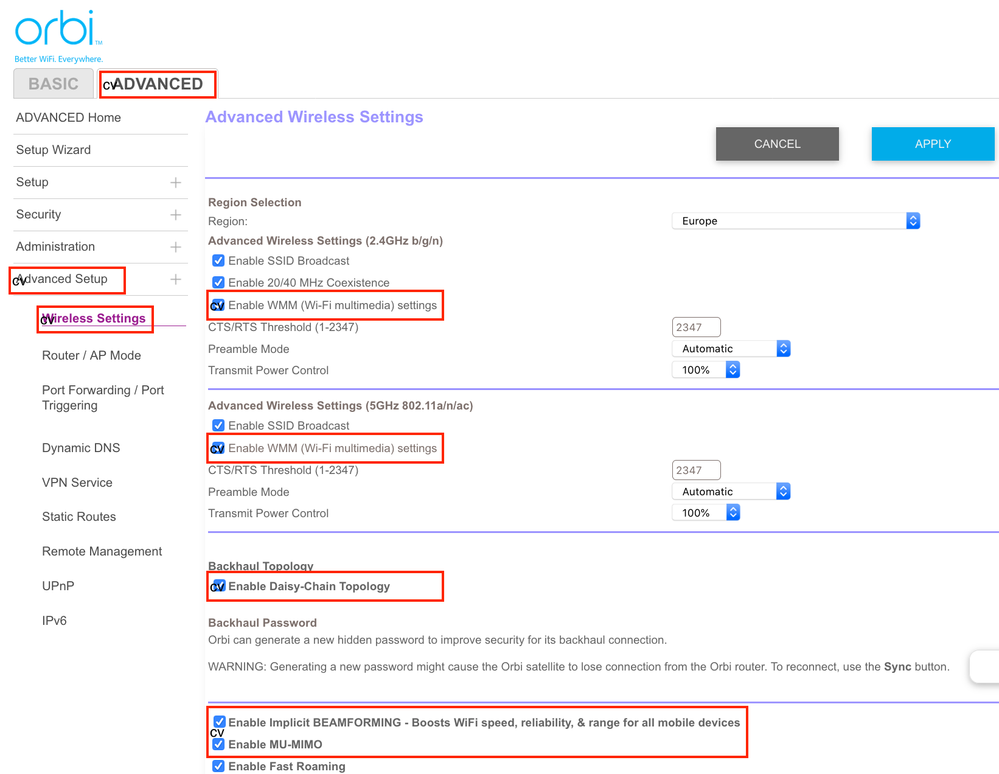
Task: Toggle Enable 20/40 MHz Coexistence checkbox
Action: point(218,283)
